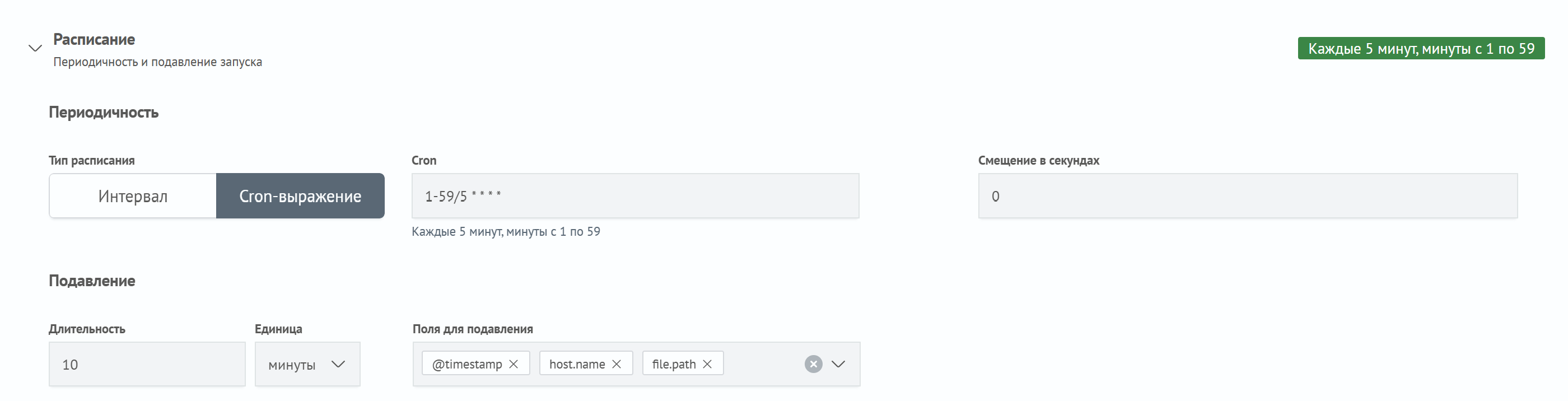This screenshot has height=401, width=1568.
Task: Click the Периодичность subsection heading
Action: pyautogui.click(x=104, y=113)
